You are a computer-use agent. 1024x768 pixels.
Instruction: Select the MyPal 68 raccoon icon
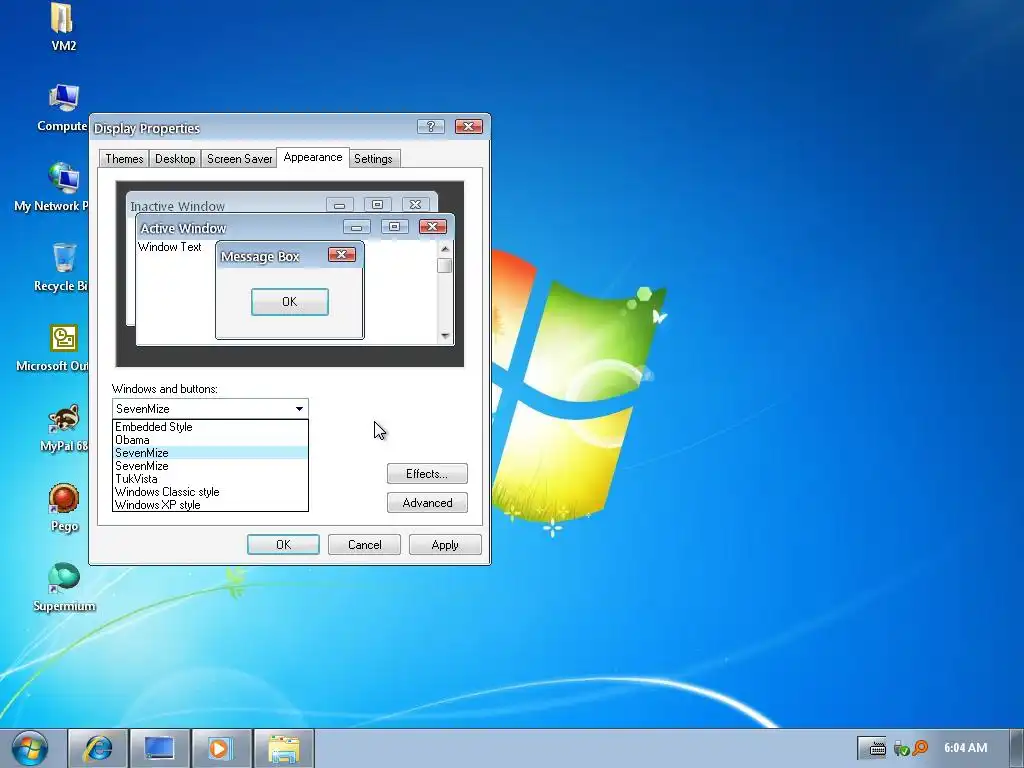[x=64, y=419]
